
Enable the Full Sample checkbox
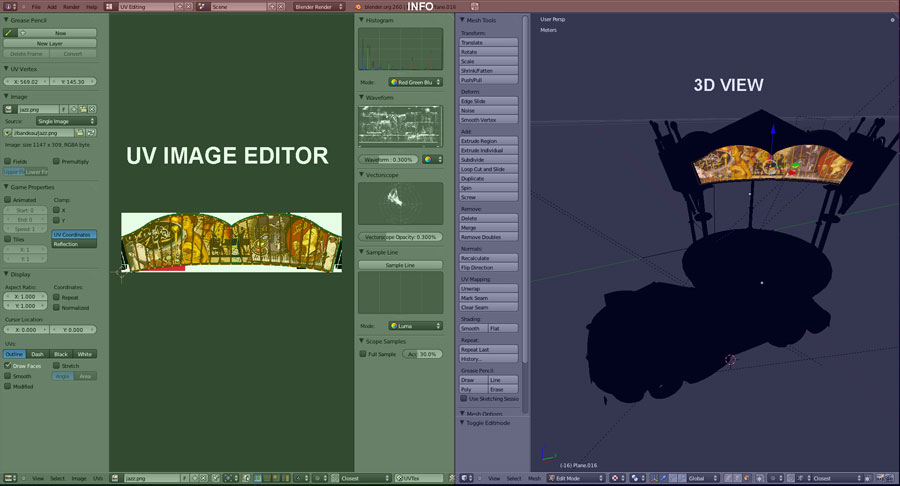363,354
